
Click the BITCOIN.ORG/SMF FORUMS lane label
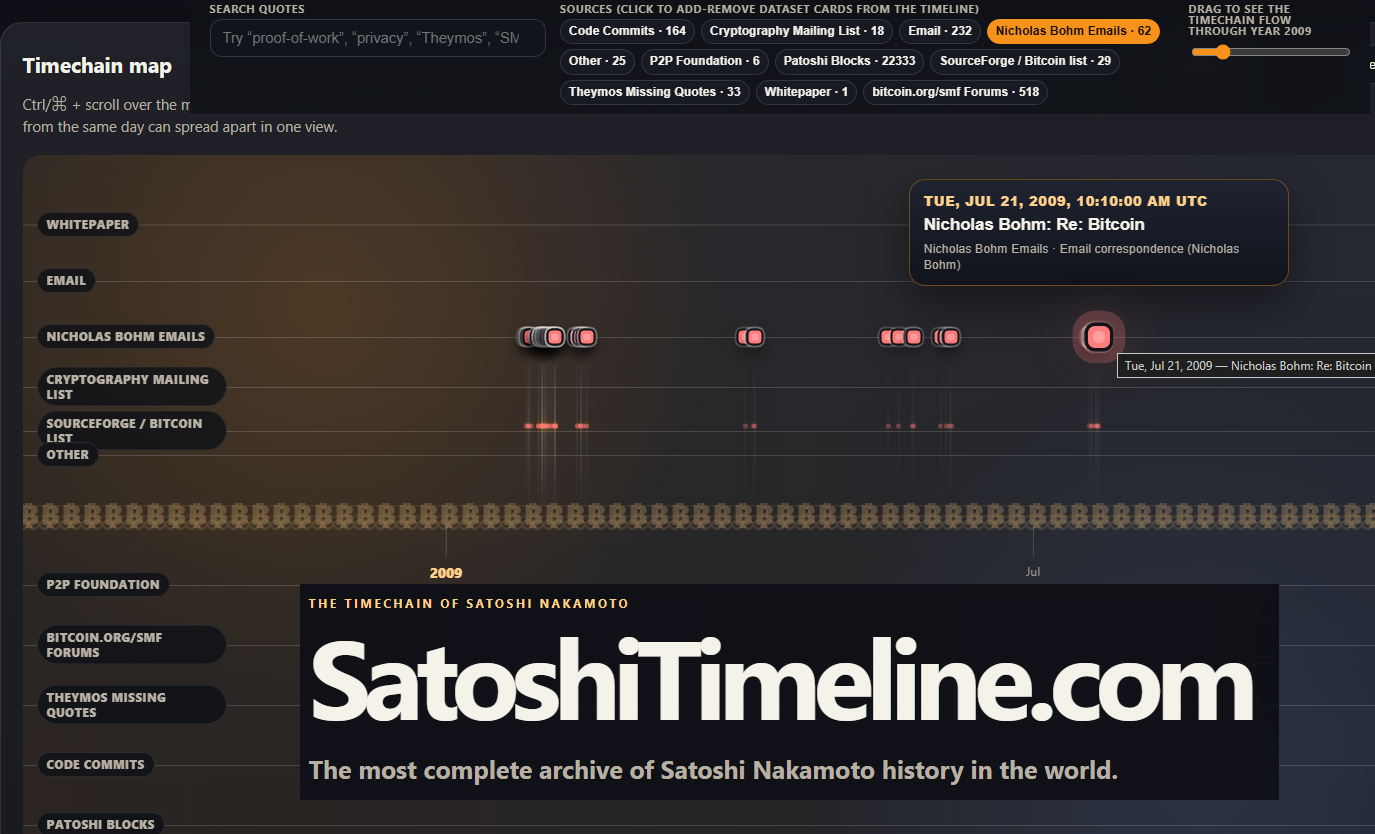pos(132,645)
